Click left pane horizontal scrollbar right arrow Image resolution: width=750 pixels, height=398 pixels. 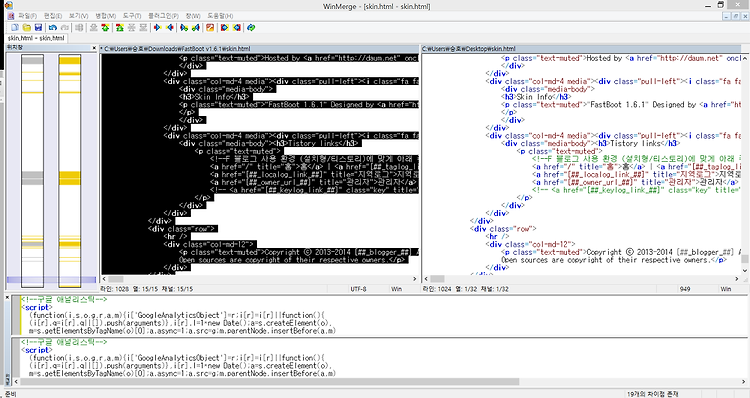[x=415, y=279]
